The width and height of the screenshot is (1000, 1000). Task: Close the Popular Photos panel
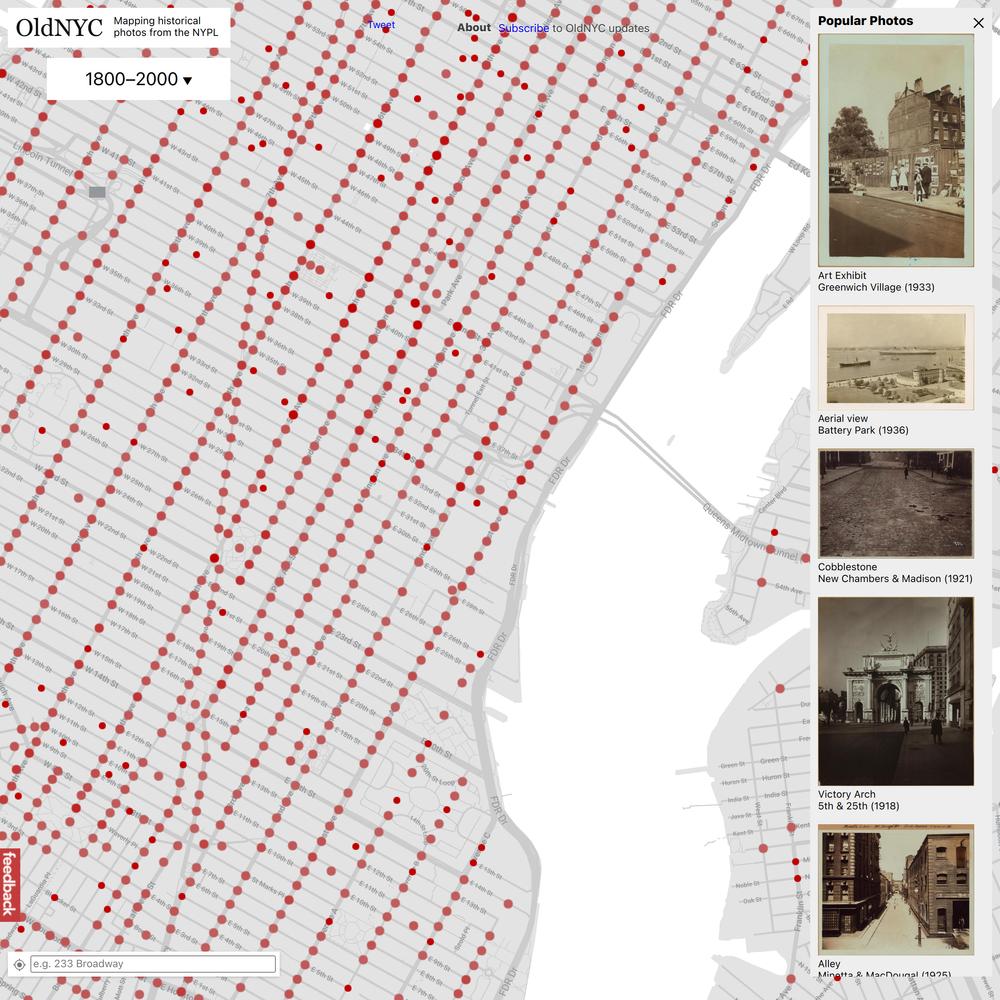coord(978,23)
